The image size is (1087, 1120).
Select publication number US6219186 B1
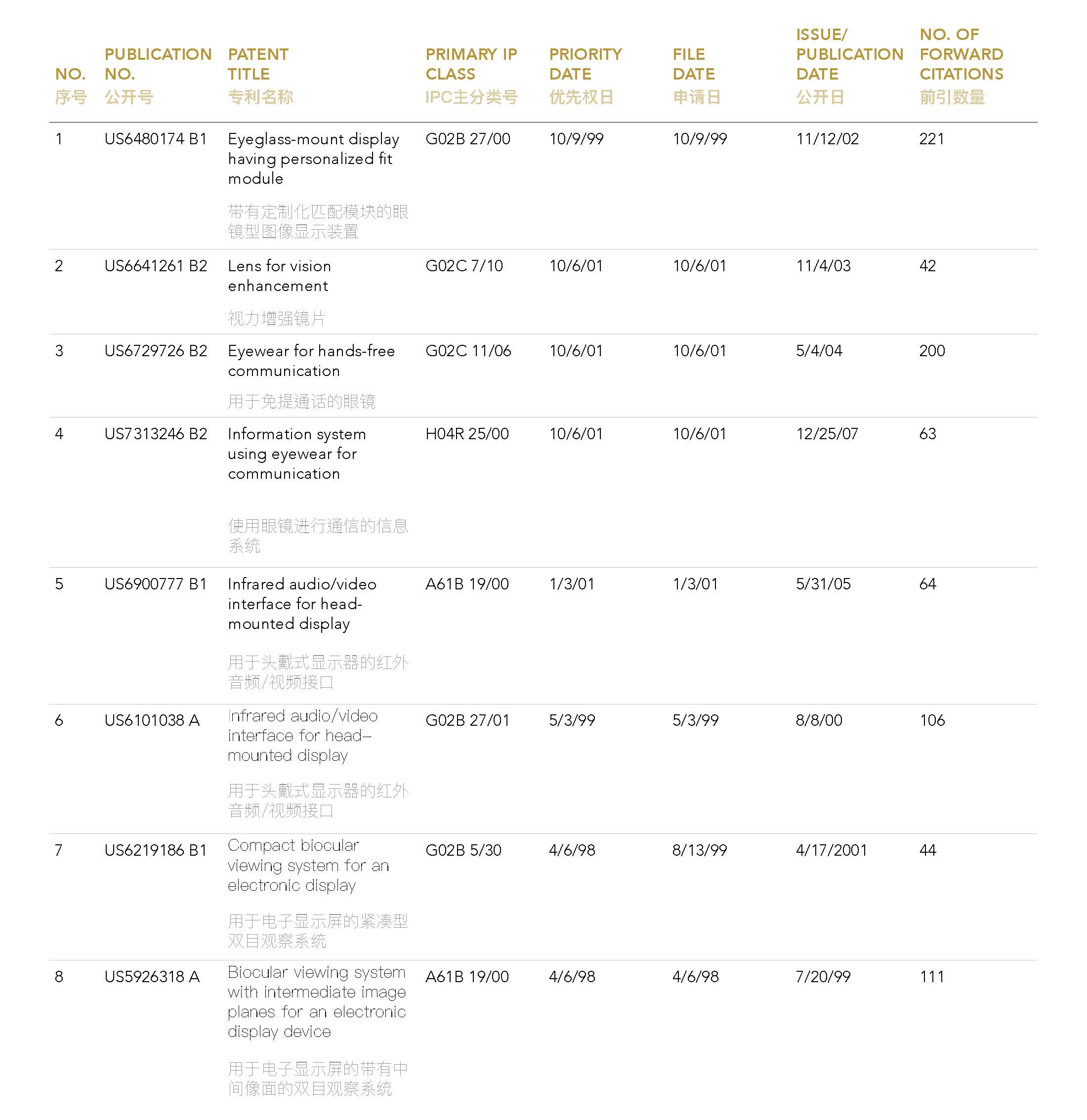156,850
